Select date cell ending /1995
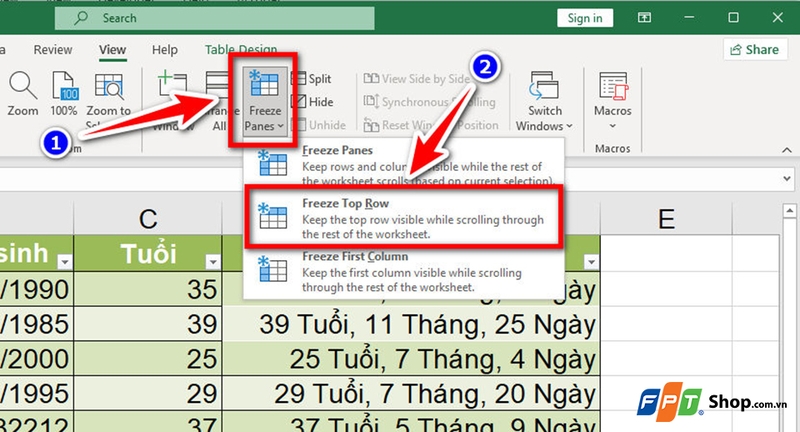Screen dimensions: 800x432 click(36, 393)
